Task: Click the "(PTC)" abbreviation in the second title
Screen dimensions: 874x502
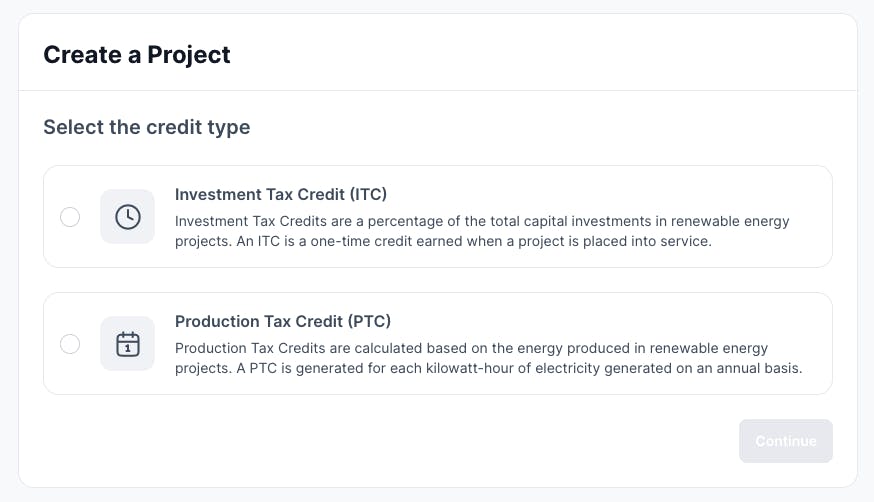Action: click(368, 321)
